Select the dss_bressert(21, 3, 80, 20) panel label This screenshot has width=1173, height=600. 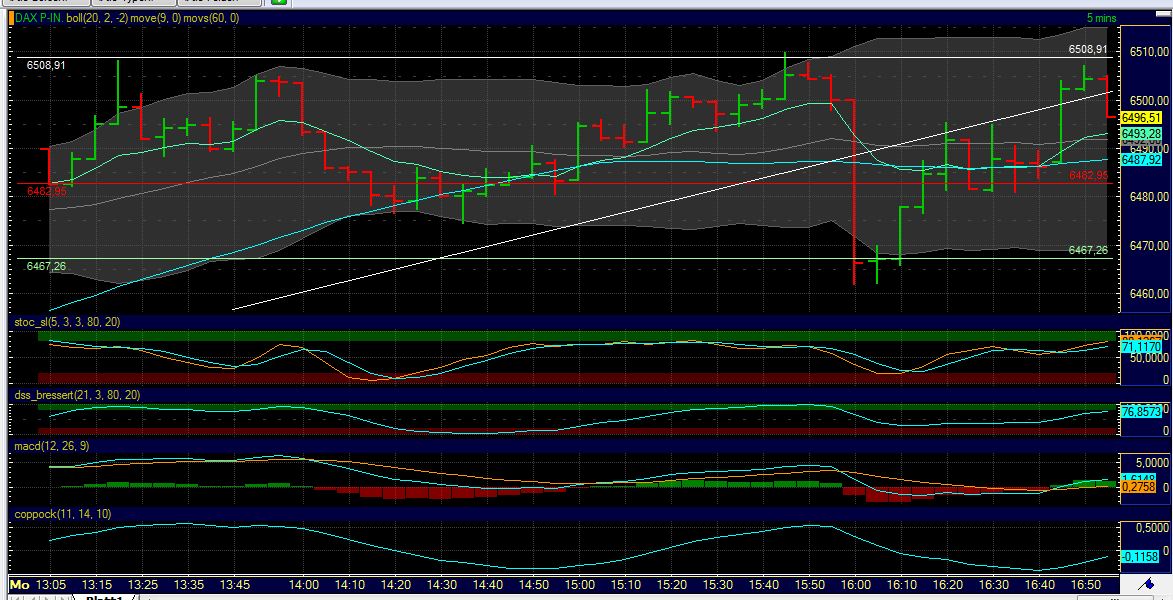pos(75,394)
